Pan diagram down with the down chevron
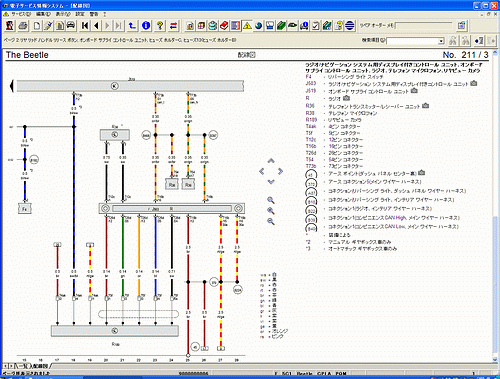 (271, 182)
